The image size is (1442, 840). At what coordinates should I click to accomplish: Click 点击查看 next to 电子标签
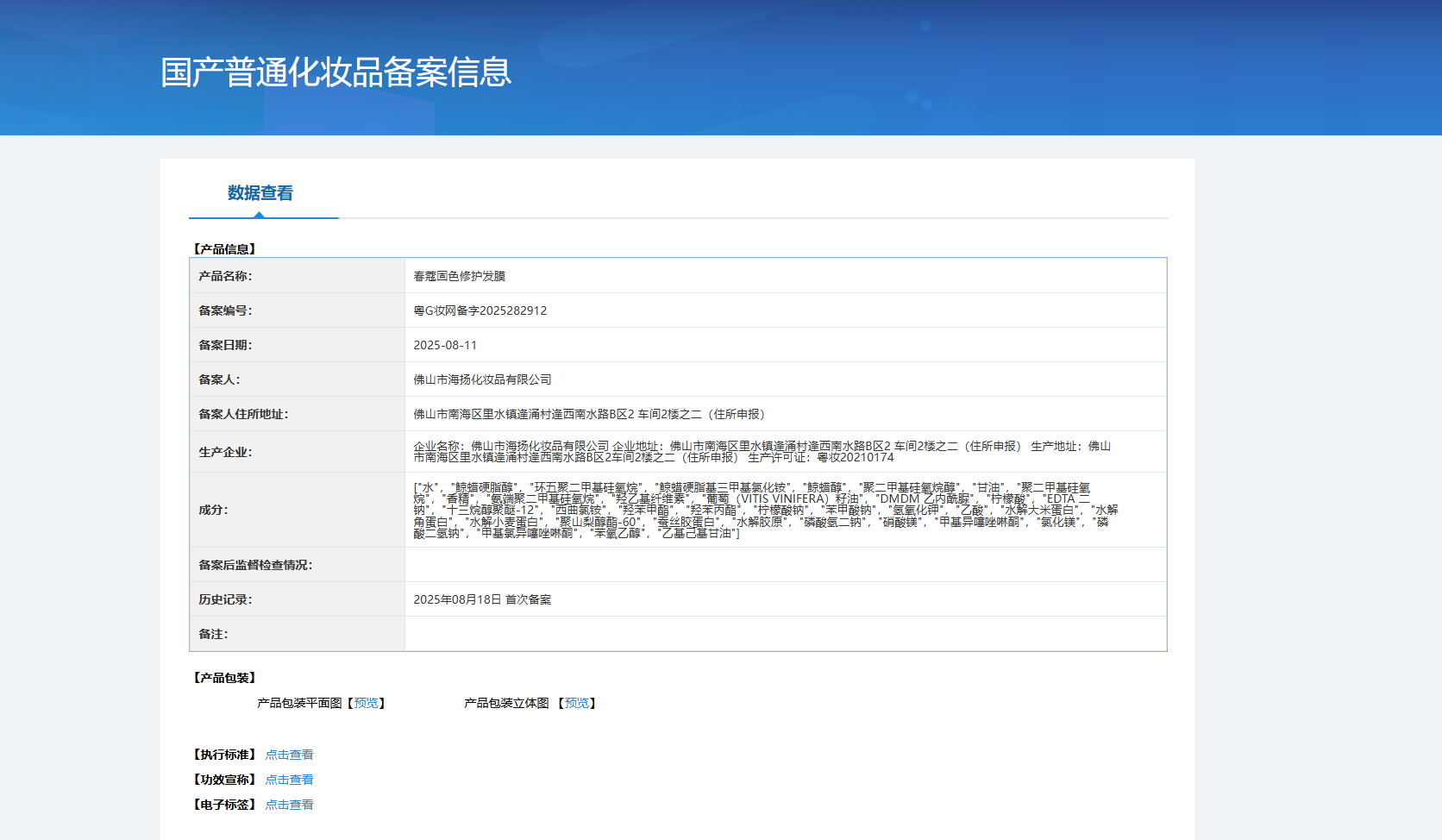click(x=289, y=805)
